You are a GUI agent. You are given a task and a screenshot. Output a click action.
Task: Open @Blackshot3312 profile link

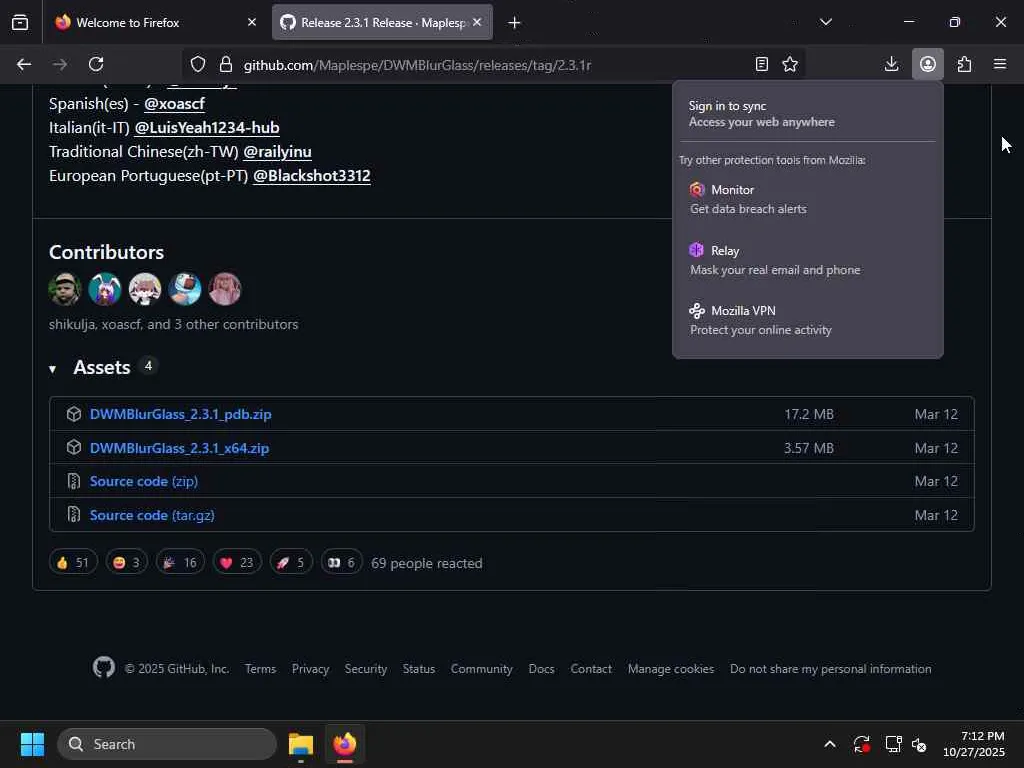tap(312, 176)
